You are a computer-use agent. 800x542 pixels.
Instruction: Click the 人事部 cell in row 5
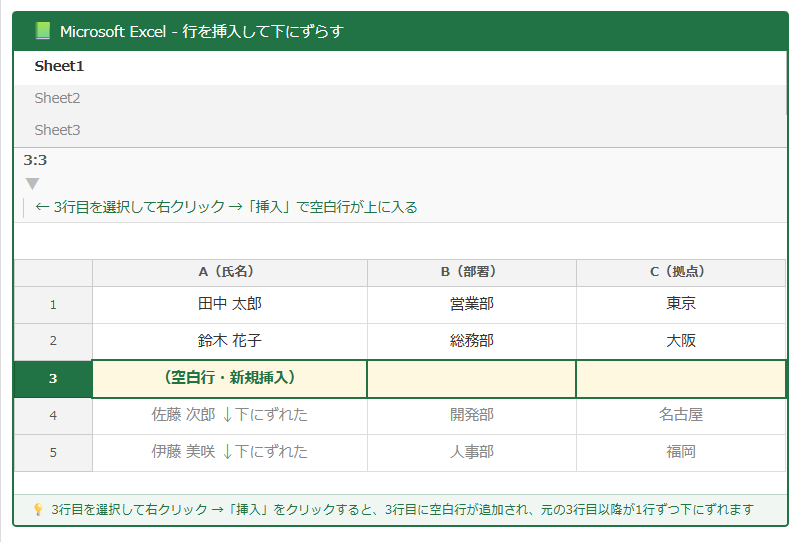[471, 452]
